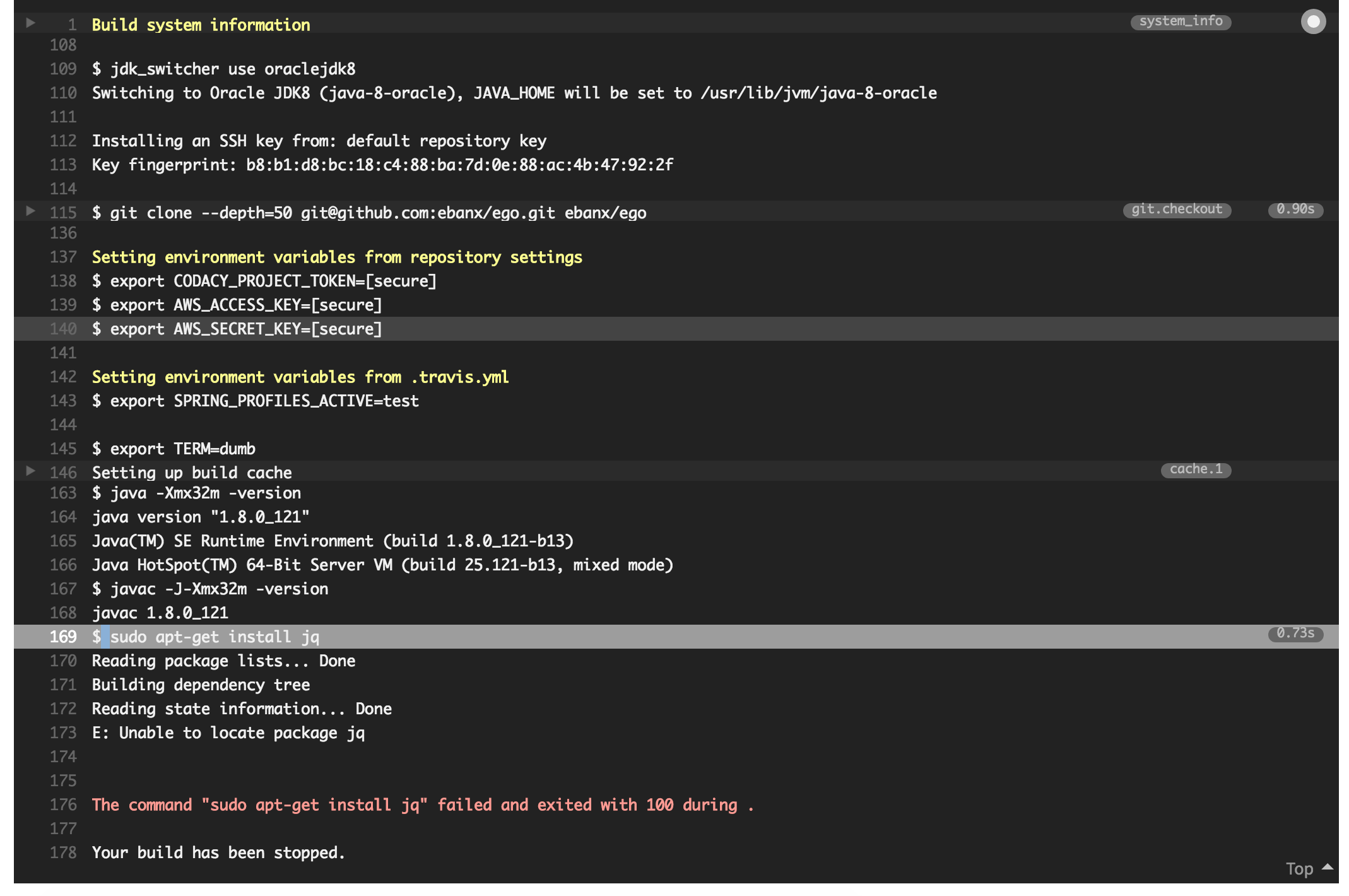Viewport: 1349px width, 896px height.
Task: Click the round follow-log circle button
Action: [x=1313, y=22]
